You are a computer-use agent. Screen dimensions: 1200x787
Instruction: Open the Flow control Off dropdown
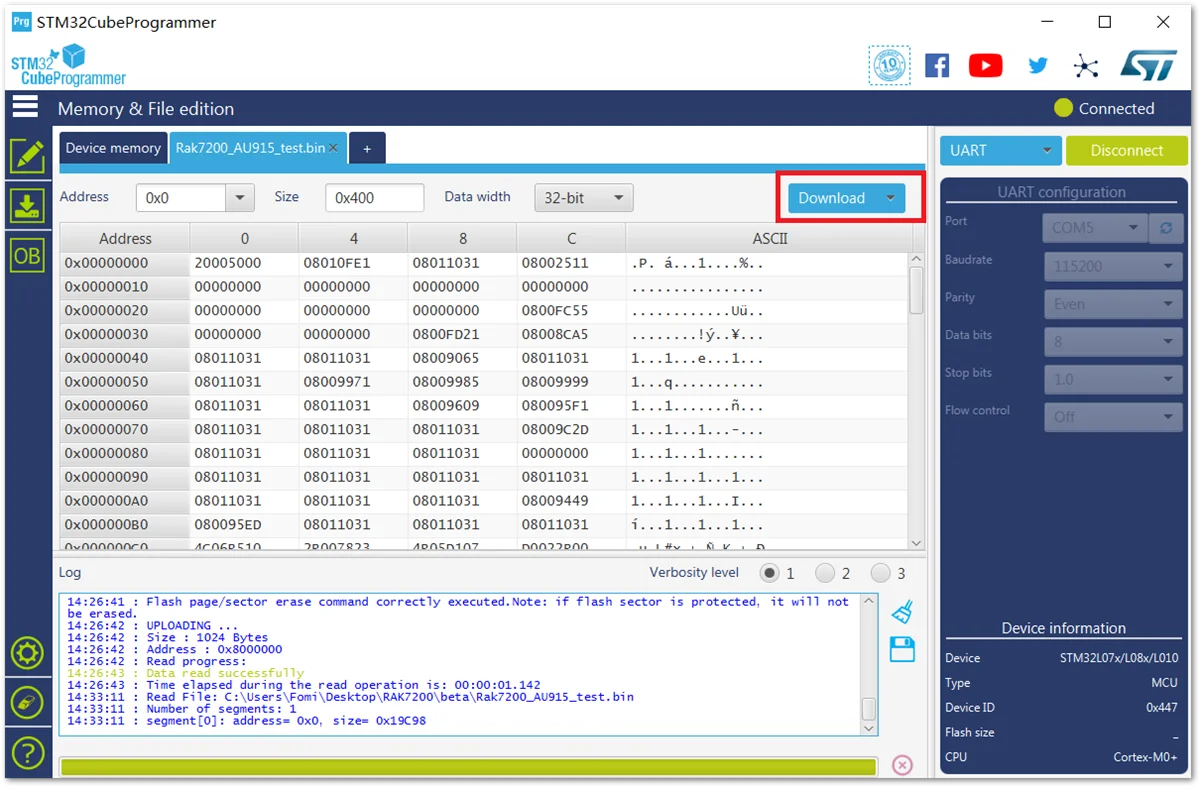click(1113, 417)
